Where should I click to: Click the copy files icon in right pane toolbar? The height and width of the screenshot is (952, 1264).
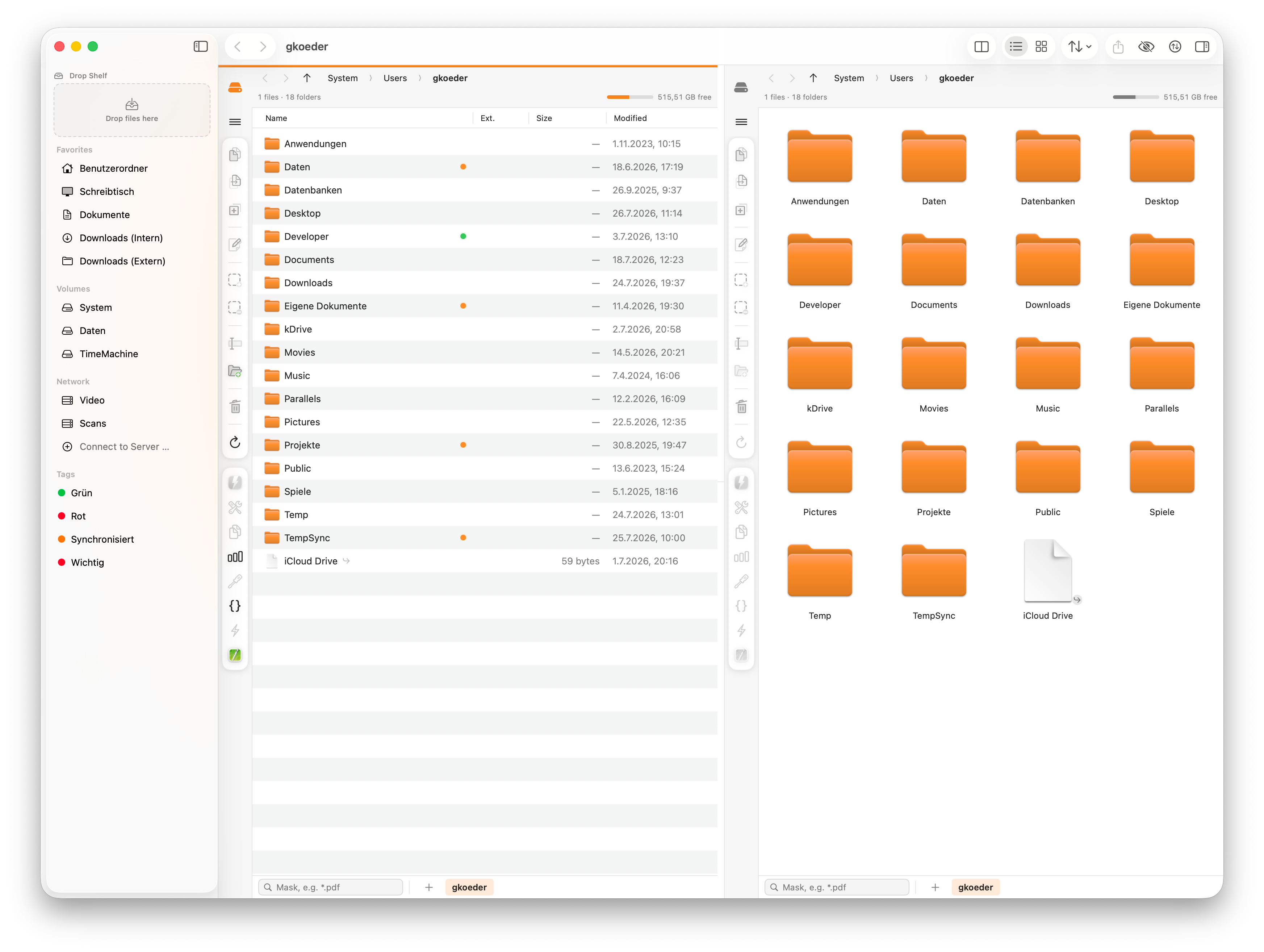741,155
